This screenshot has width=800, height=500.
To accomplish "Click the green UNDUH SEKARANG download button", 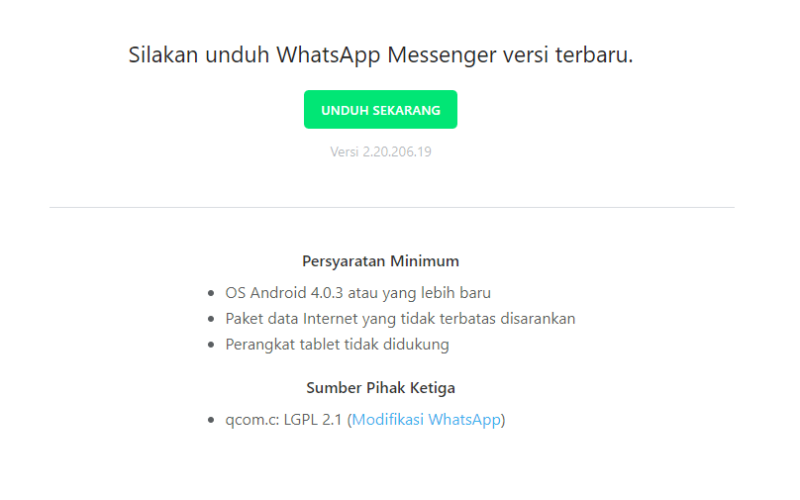I will click(380, 110).
